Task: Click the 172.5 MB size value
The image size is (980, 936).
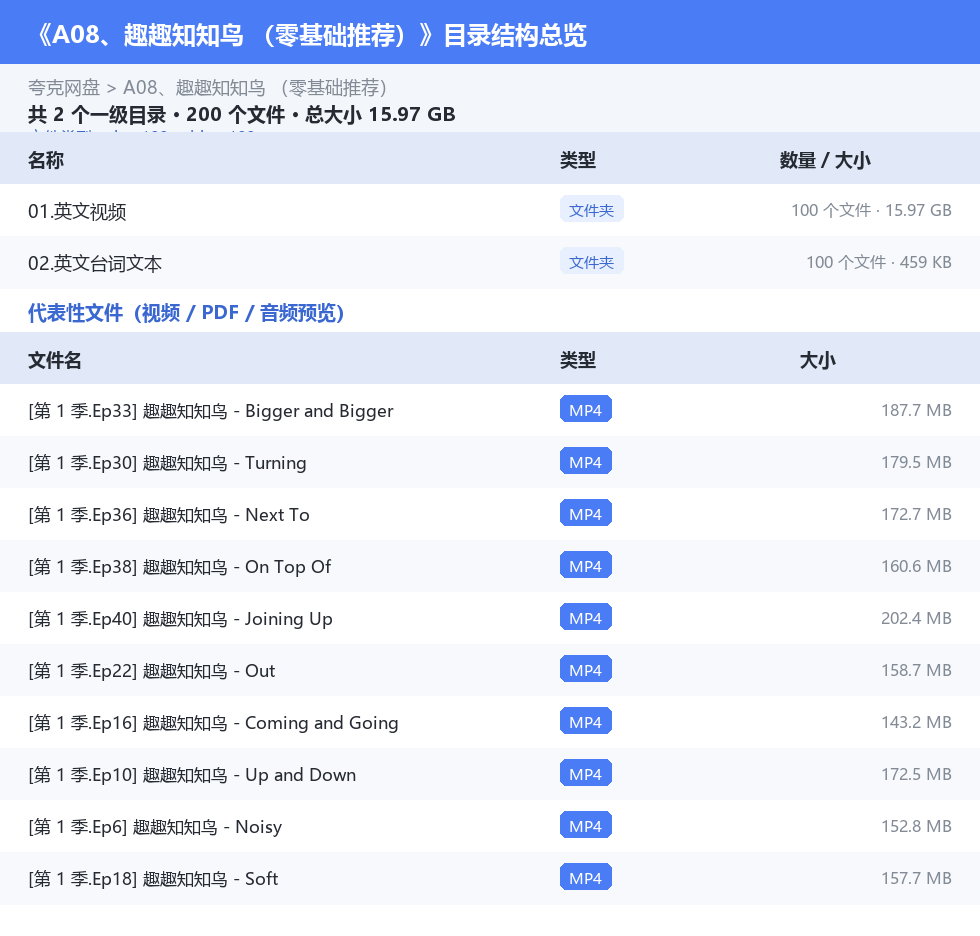Action: [x=916, y=774]
